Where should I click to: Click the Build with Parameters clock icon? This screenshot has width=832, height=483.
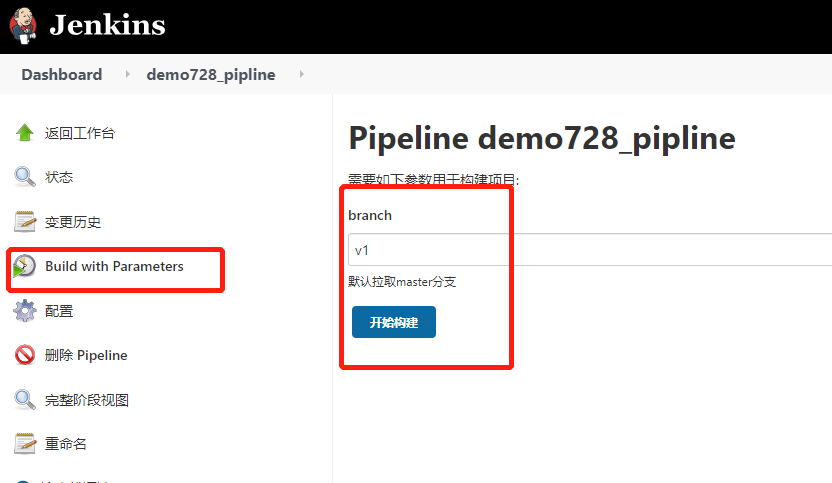click(24, 266)
